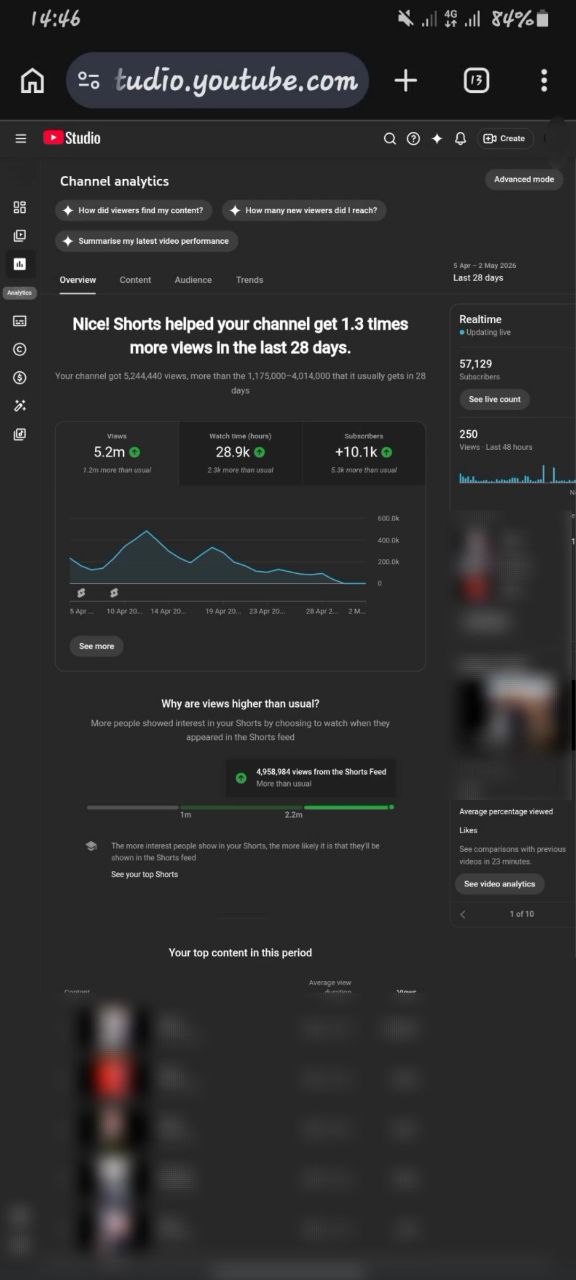576x1280 pixels.
Task: Click the Advanced mode button
Action: click(524, 179)
